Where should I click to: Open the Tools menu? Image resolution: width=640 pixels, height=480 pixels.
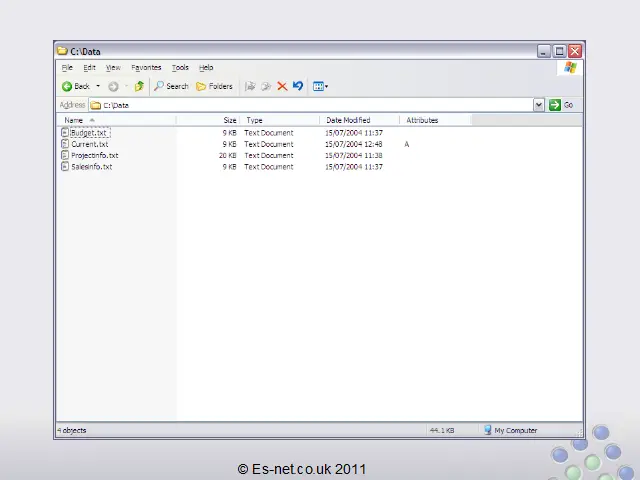pos(180,68)
